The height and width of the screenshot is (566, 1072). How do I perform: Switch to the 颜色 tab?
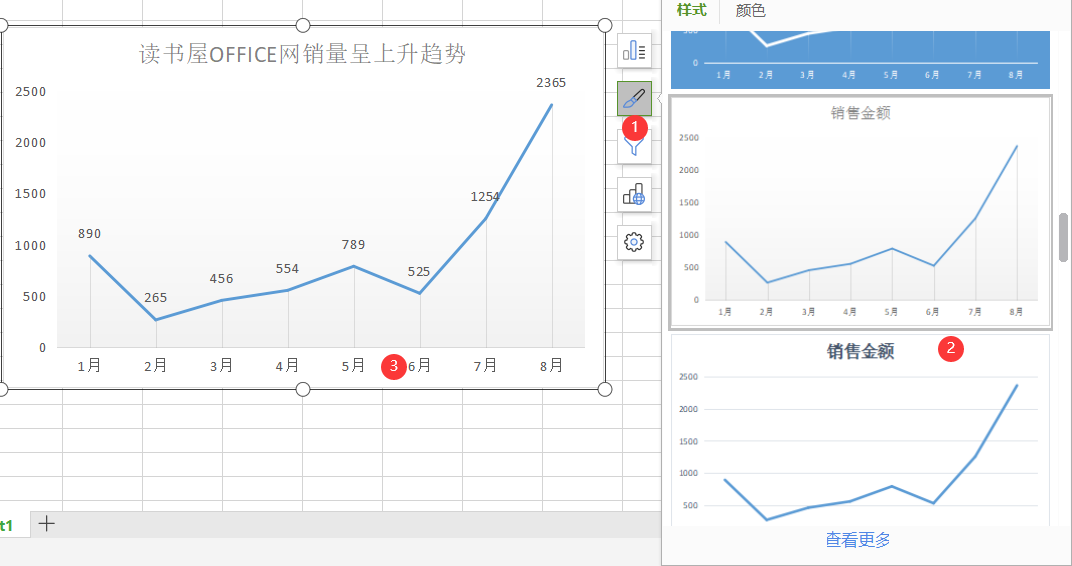click(x=750, y=11)
